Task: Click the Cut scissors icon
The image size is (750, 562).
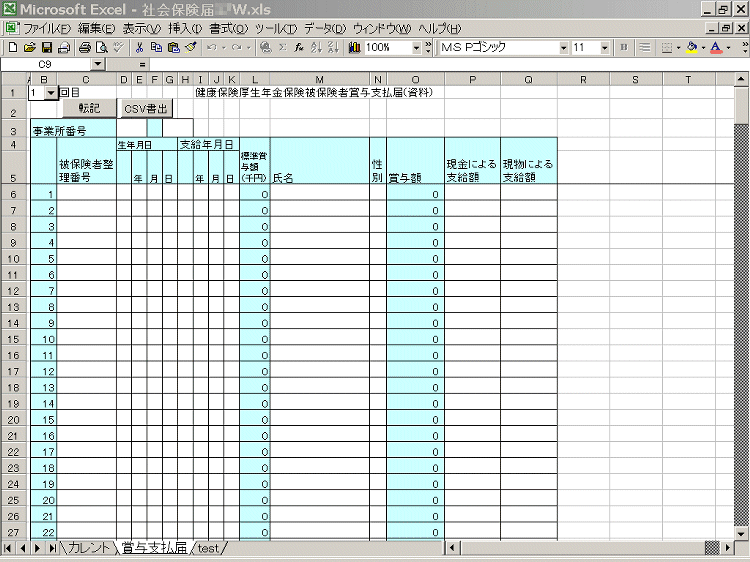Action: tap(139, 47)
